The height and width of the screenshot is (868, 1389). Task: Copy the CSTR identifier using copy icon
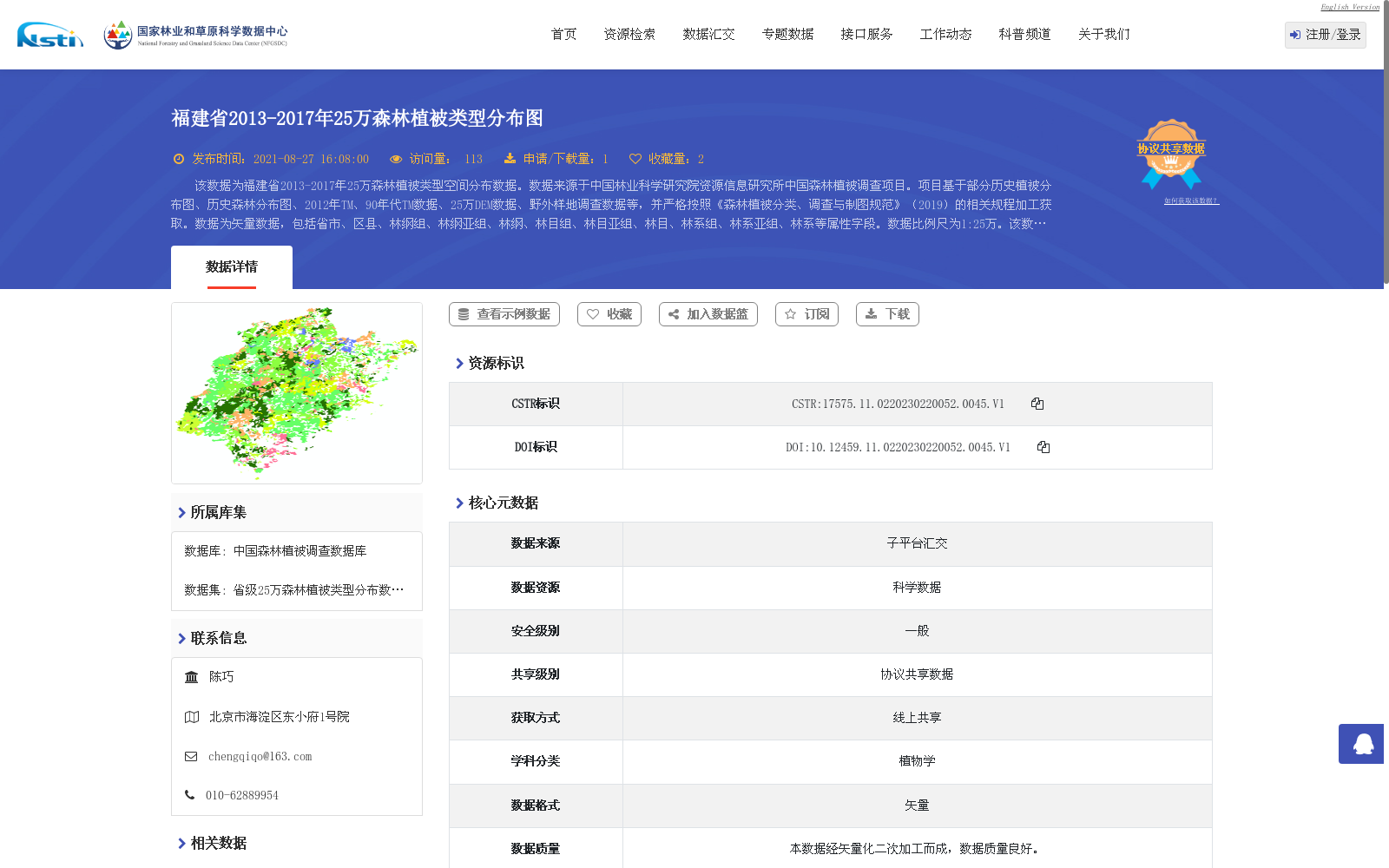point(1037,404)
